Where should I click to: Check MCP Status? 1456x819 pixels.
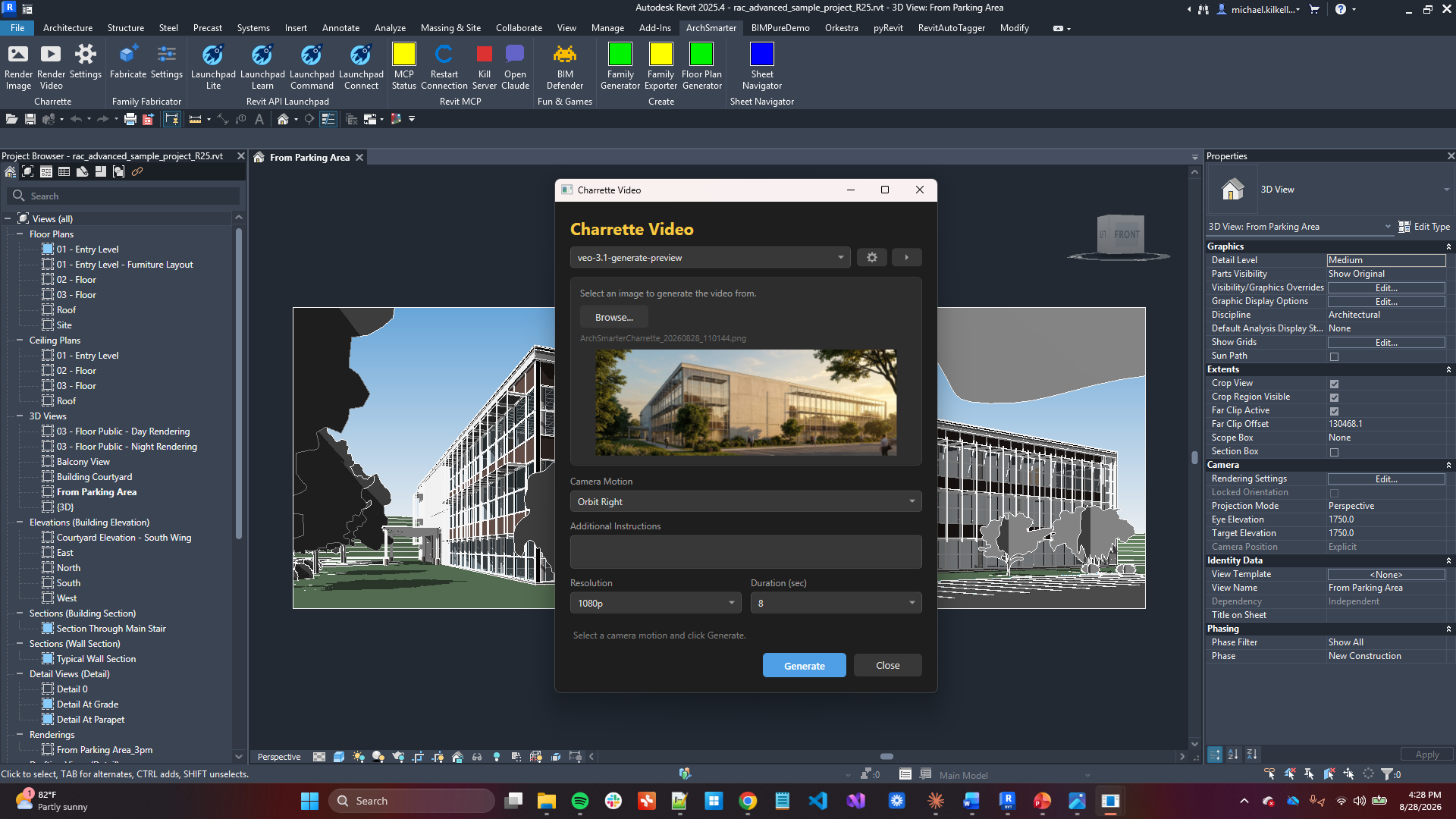tap(404, 67)
